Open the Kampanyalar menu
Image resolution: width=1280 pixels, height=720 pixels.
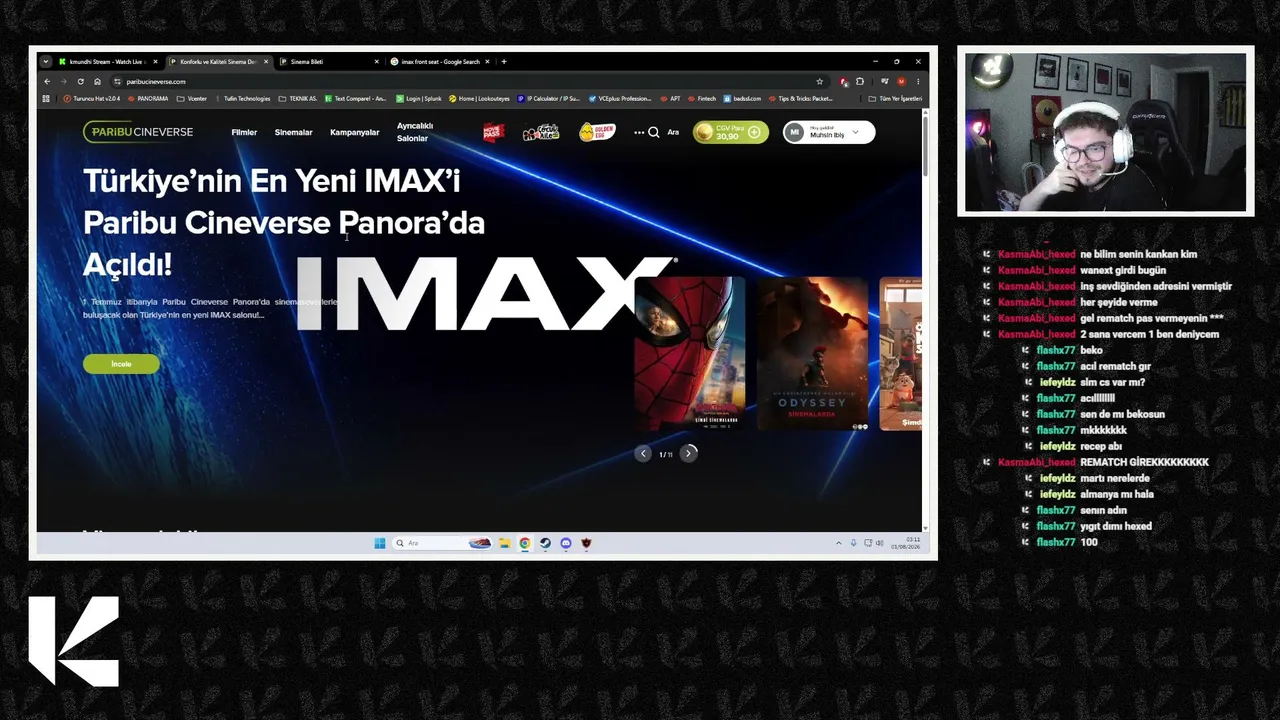tap(355, 132)
